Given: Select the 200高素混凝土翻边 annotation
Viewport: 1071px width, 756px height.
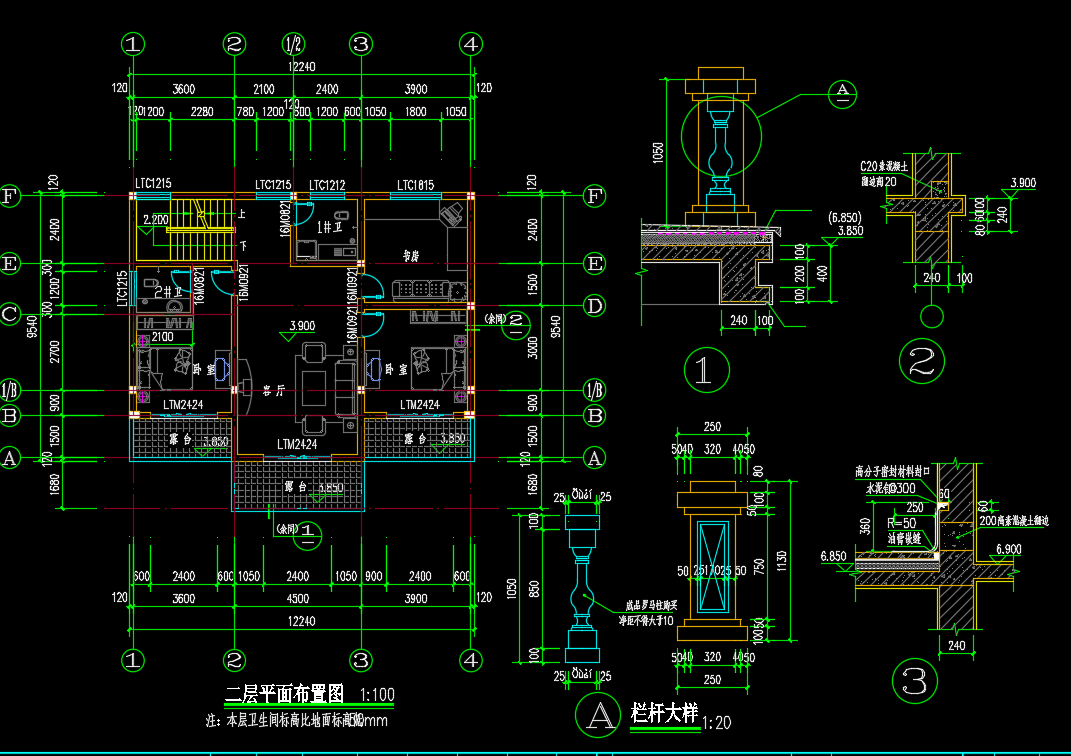Looking at the screenshot, I should 1014,520.
